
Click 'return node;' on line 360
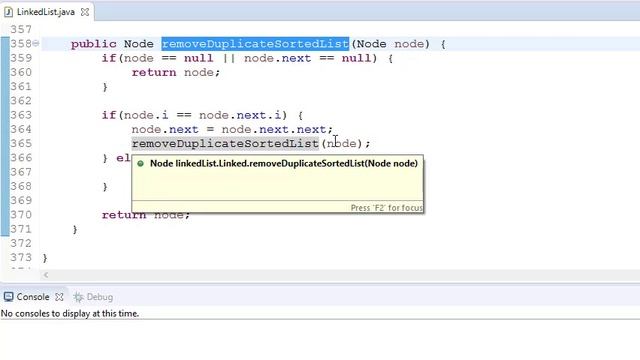176,73
